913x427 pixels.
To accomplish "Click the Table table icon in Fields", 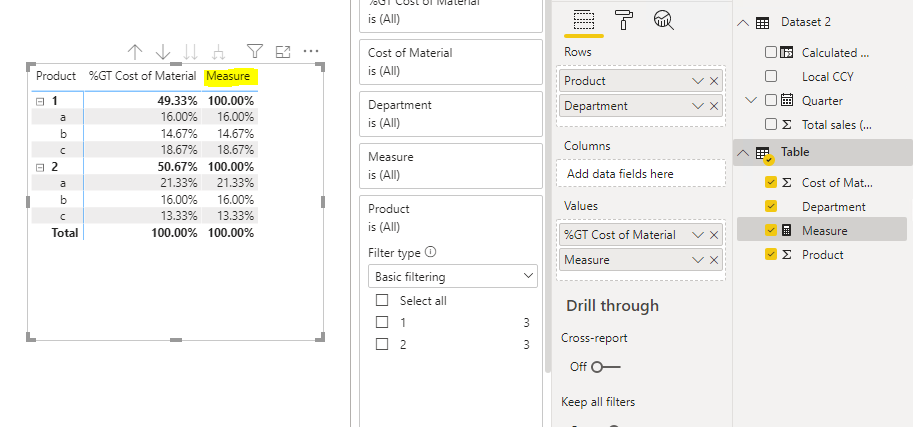I will point(763,153).
